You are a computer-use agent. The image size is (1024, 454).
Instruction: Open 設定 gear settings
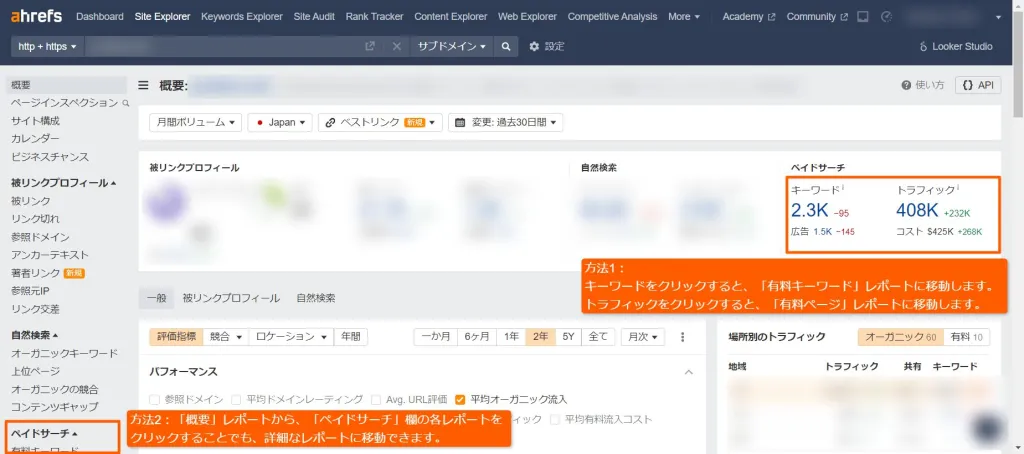tap(547, 46)
